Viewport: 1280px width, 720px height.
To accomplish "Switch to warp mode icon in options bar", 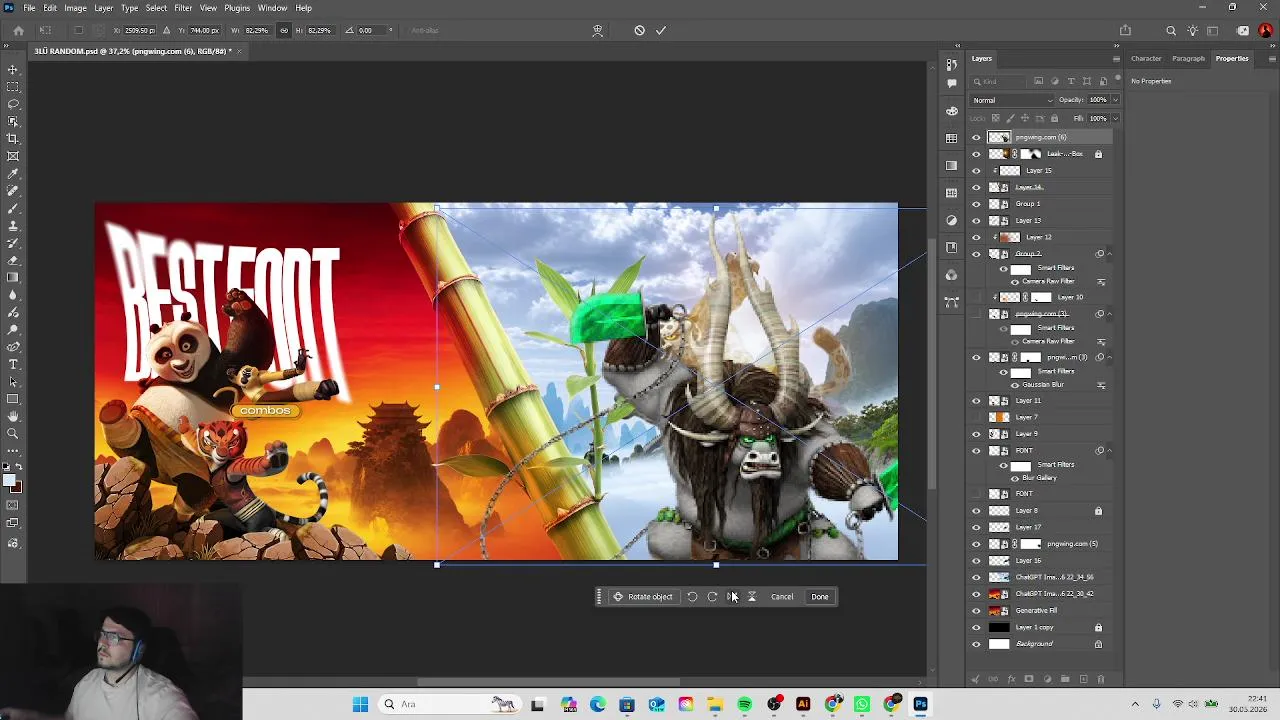I will tap(598, 30).
